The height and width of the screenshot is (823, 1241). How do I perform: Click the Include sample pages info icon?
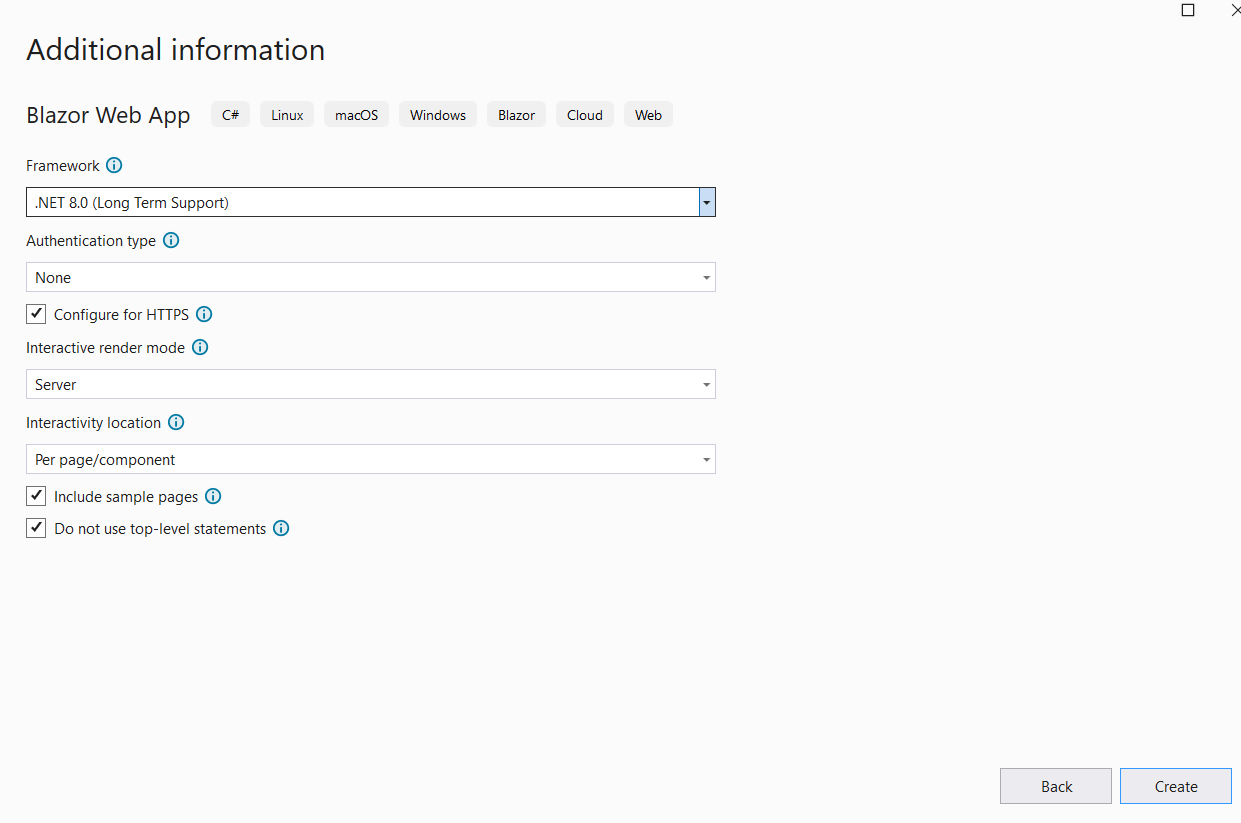click(213, 496)
